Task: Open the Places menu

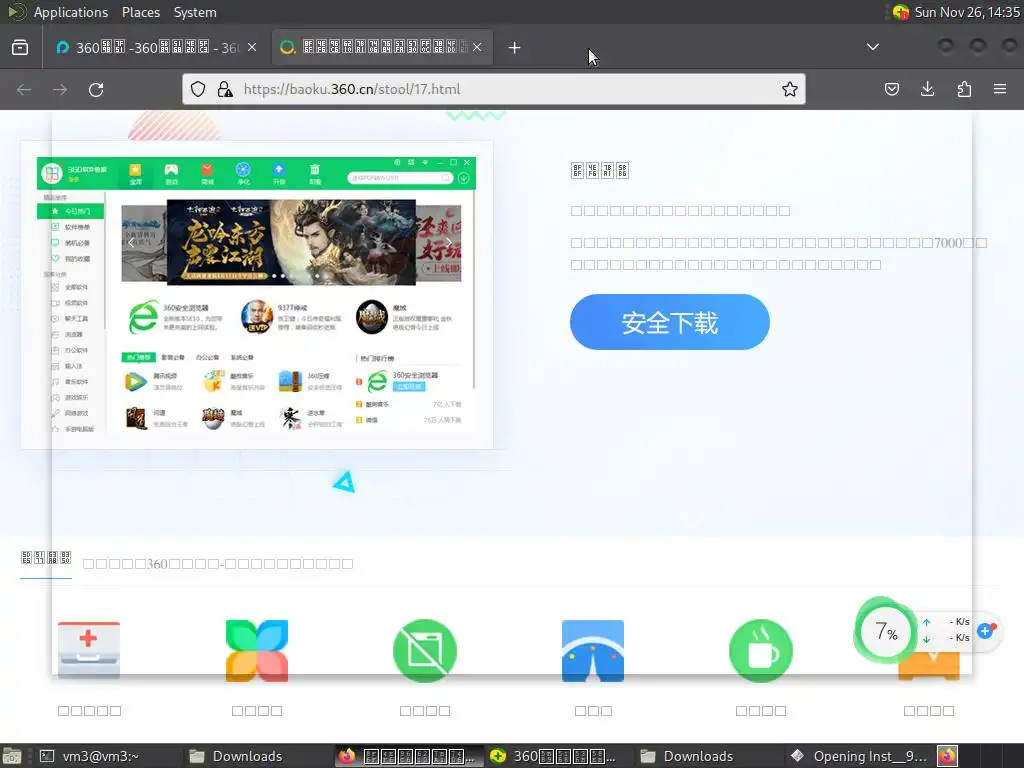Action: pos(140,12)
